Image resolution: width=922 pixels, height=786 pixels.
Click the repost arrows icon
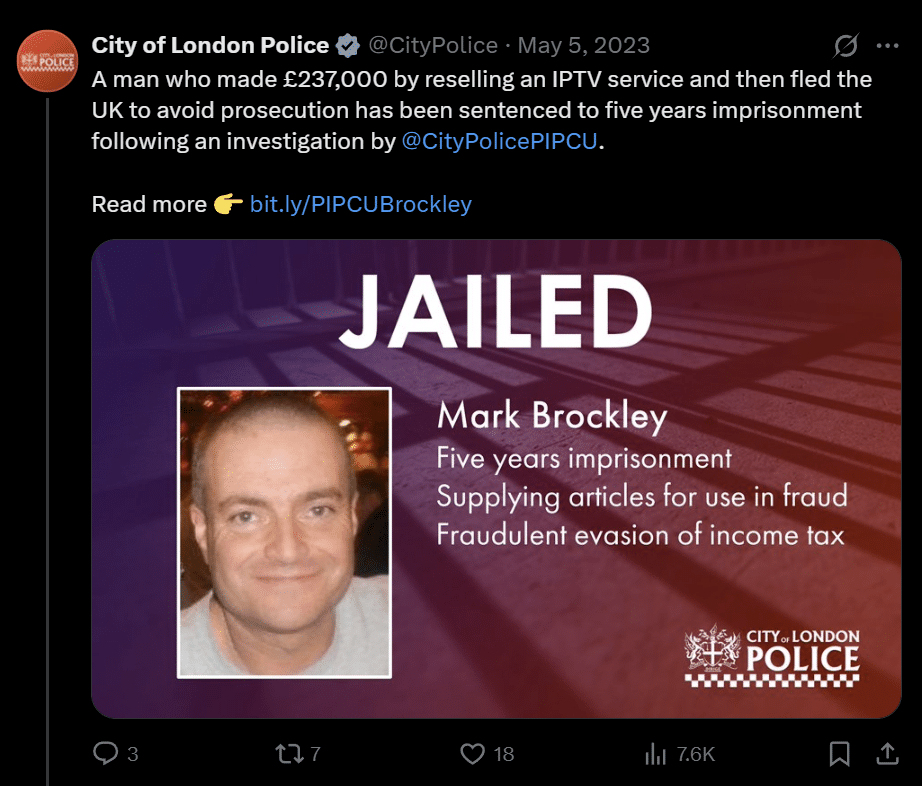pos(289,754)
